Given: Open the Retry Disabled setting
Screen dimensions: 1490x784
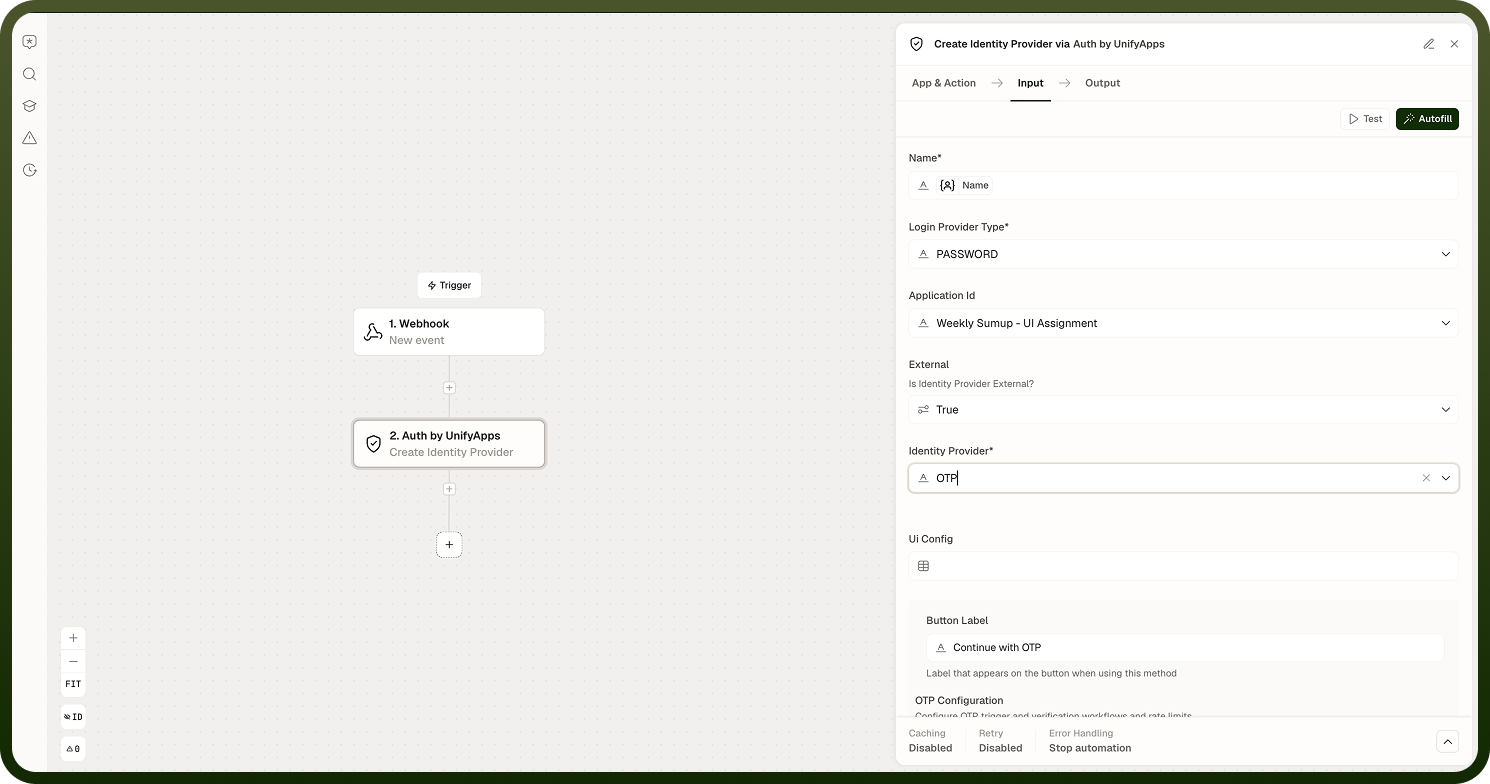Looking at the screenshot, I should coord(1000,741).
